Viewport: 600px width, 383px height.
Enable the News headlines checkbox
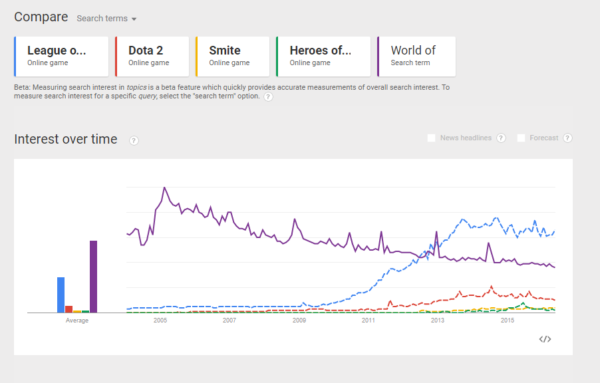click(x=431, y=138)
